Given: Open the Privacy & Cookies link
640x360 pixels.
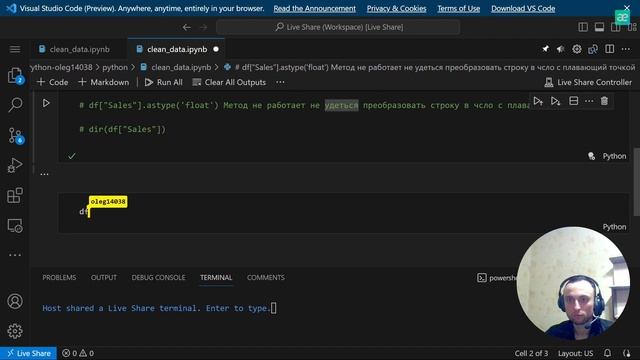Looking at the screenshot, I should [x=396, y=8].
